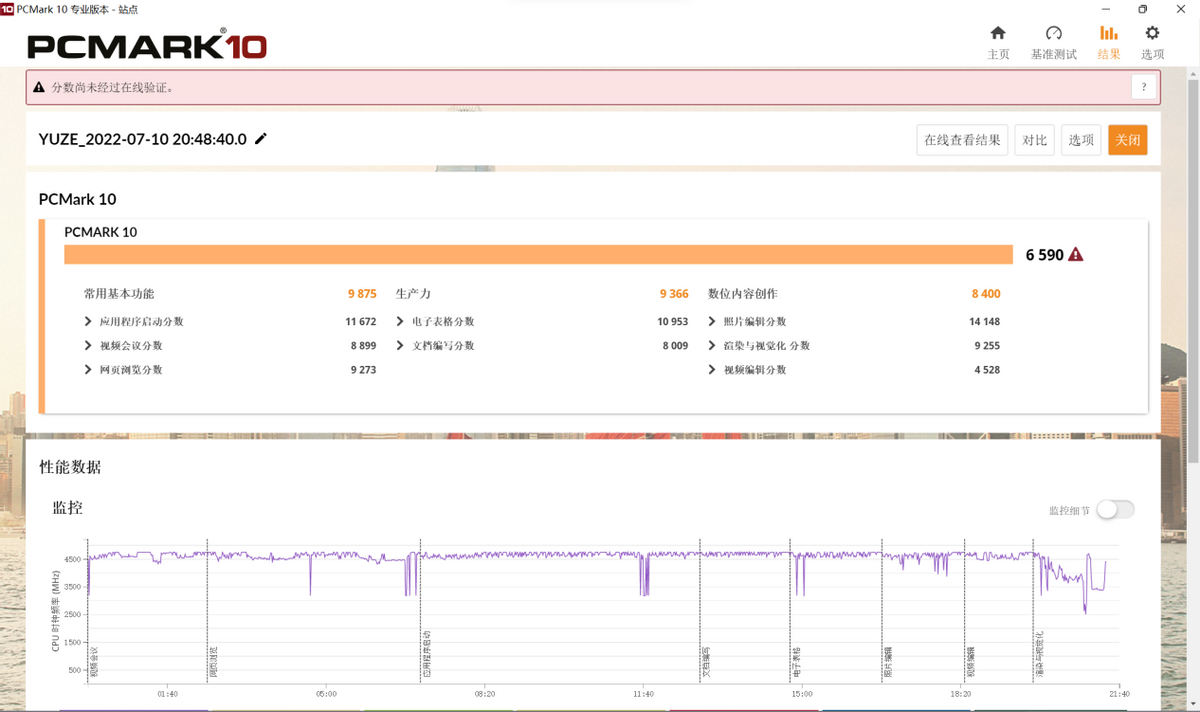
Task: Open the 结果 results tab
Action: (1108, 43)
